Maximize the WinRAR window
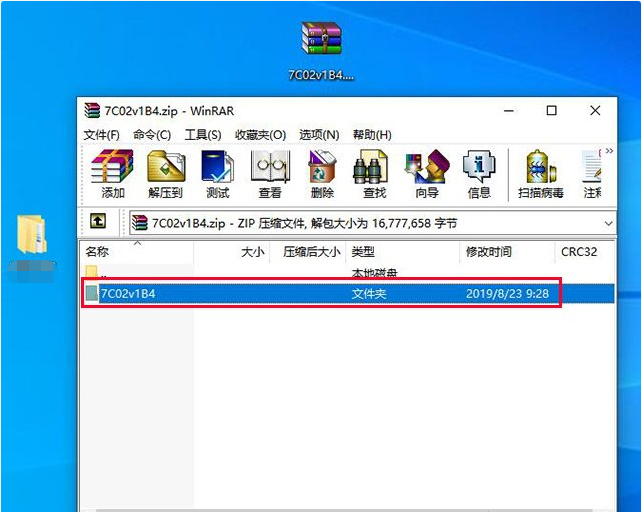642x512 pixels. click(x=552, y=111)
